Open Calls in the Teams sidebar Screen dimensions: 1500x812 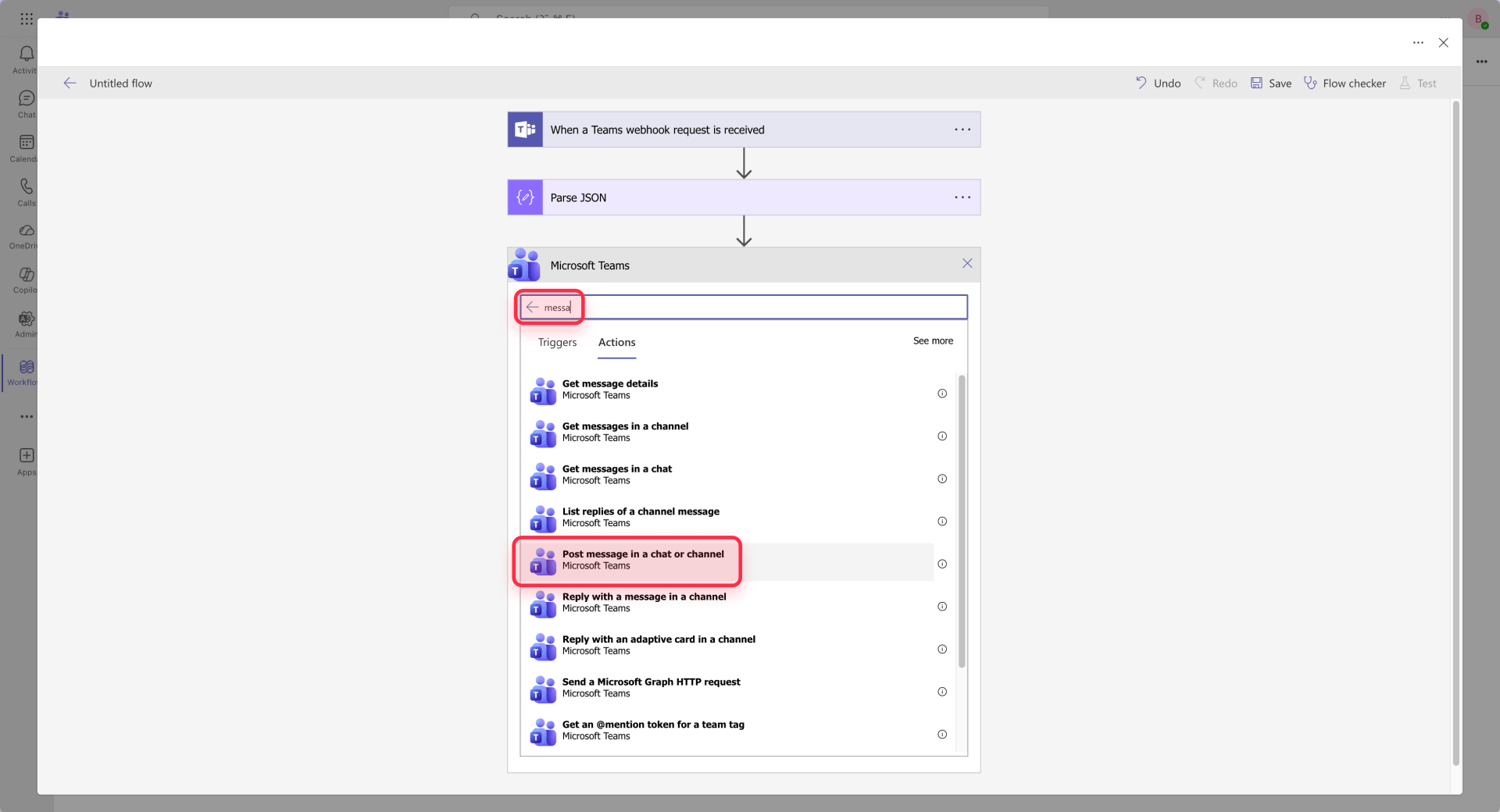pyautogui.click(x=26, y=192)
